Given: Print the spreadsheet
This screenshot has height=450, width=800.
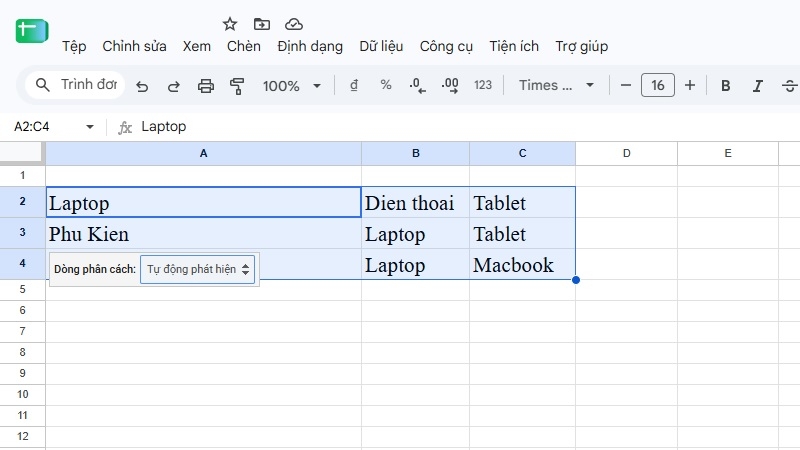Looking at the screenshot, I should (206, 86).
